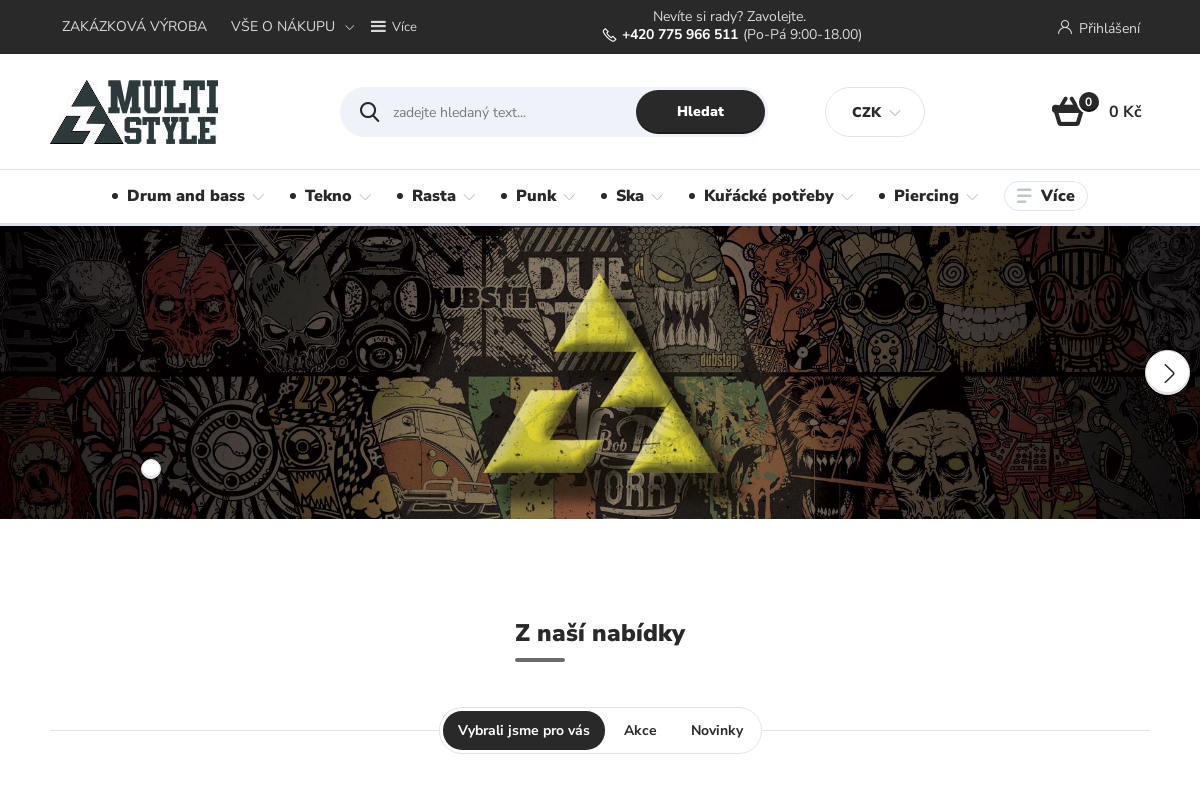Select the first carousel dot indicator
Viewport: 1200px width, 800px height.
pos(151,469)
